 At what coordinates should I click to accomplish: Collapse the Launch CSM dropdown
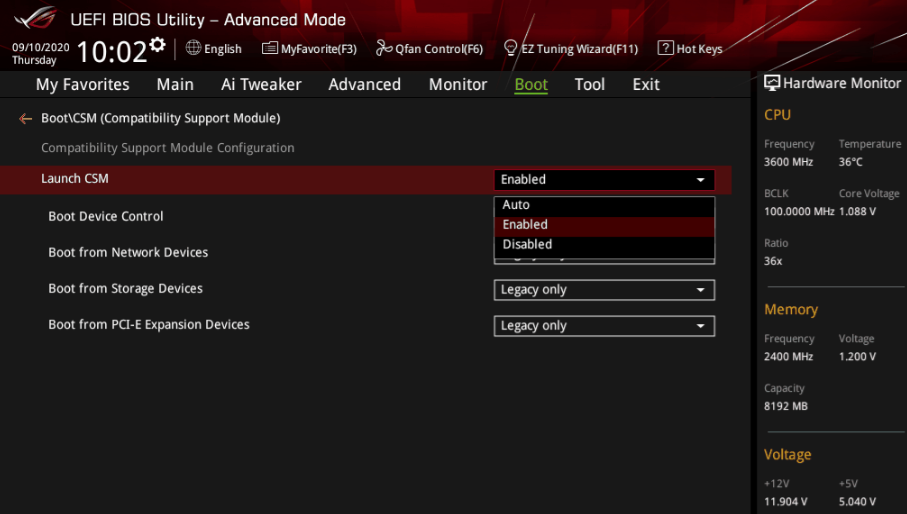pos(604,179)
